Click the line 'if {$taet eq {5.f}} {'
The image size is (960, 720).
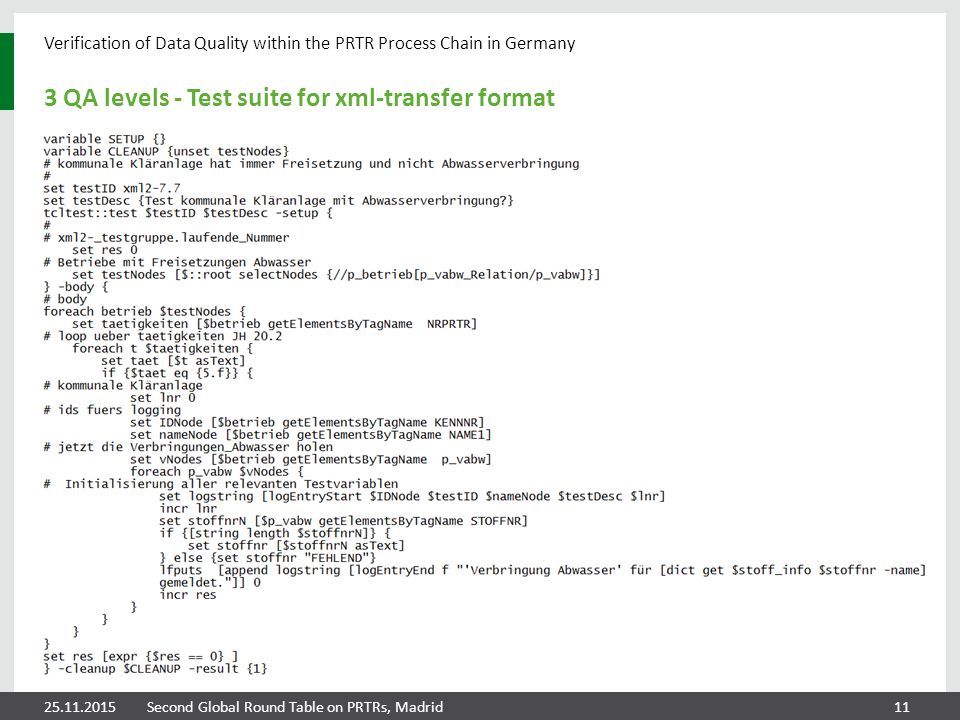(x=178, y=373)
